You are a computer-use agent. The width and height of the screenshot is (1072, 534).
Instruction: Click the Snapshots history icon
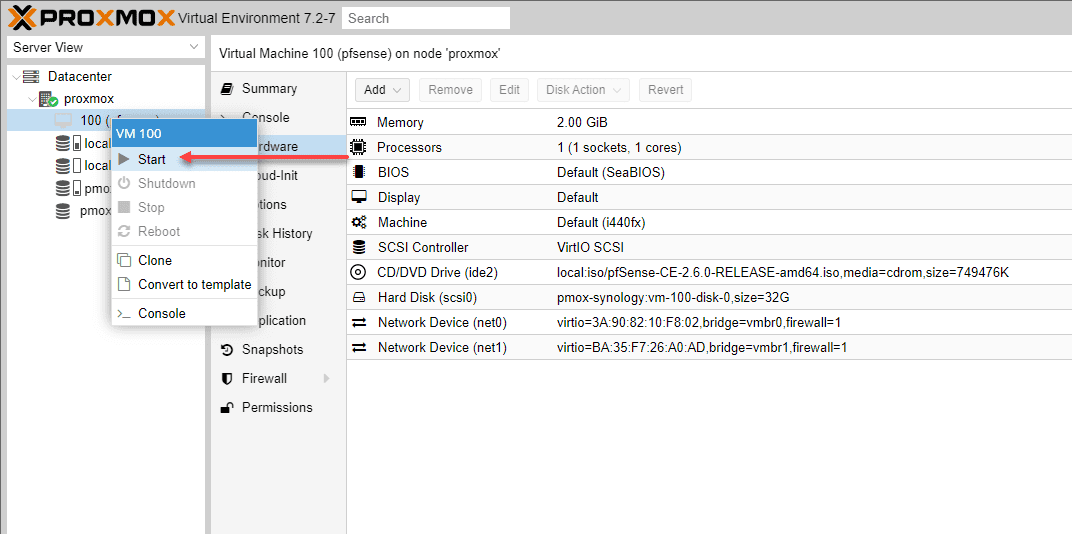point(227,350)
